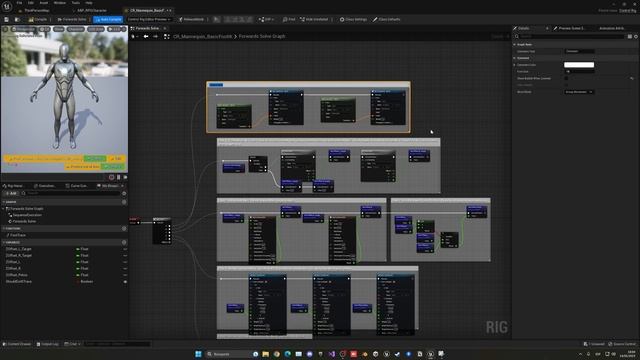Select SequenceExecution in the graphs tree

[27, 215]
